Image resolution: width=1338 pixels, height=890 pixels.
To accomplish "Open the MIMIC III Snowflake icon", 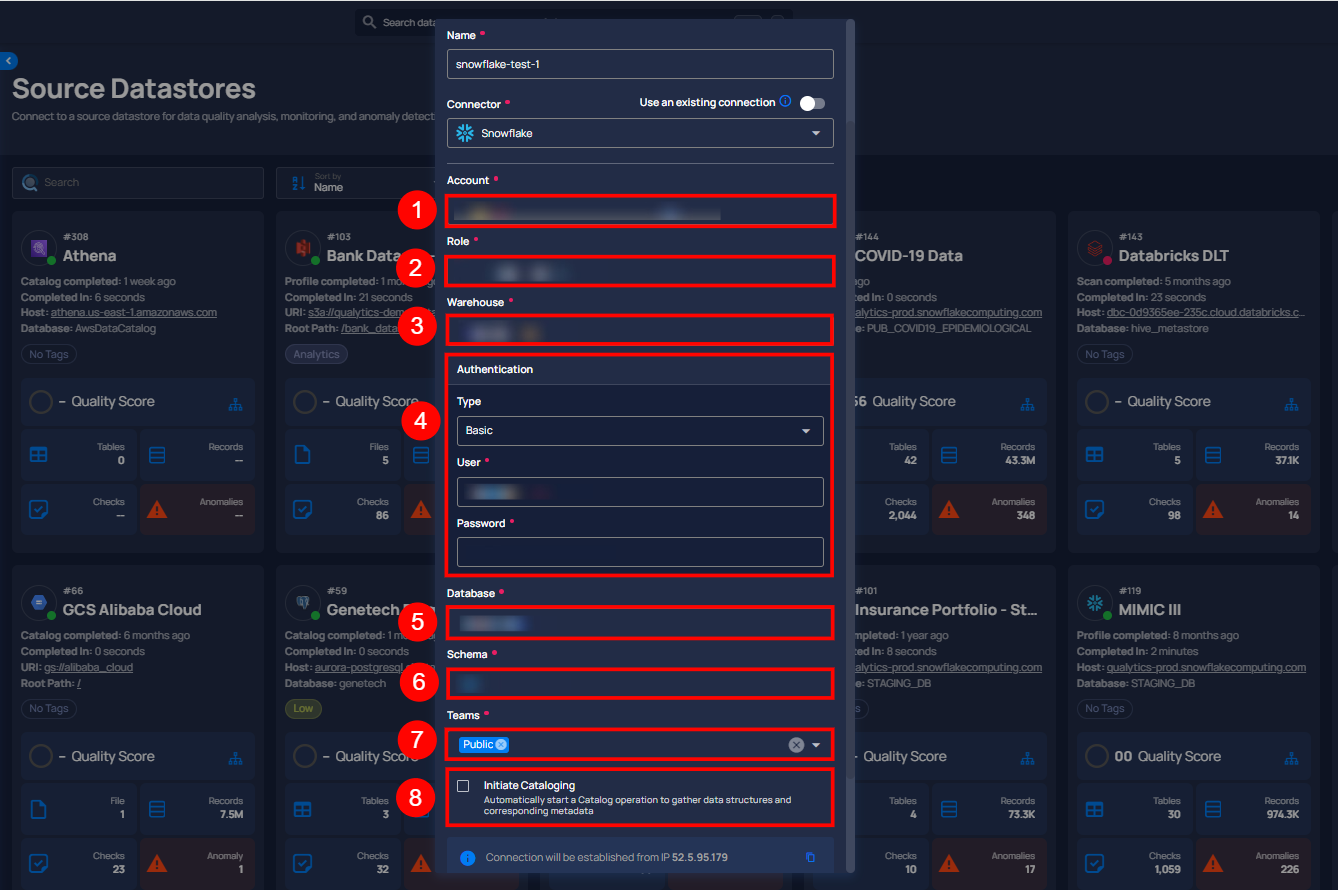I will tap(1095, 603).
